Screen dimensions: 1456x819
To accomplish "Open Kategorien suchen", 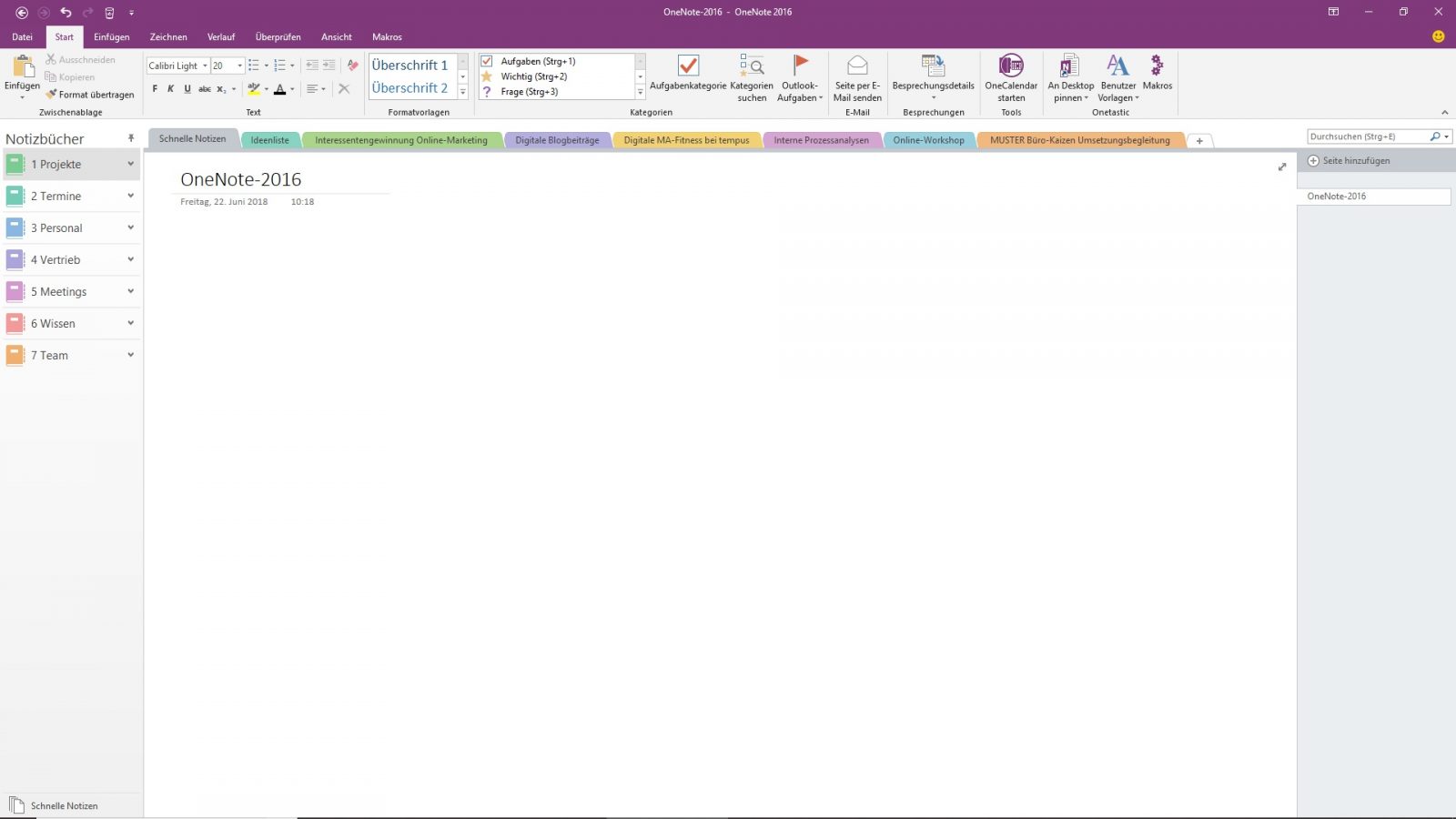I will click(752, 77).
